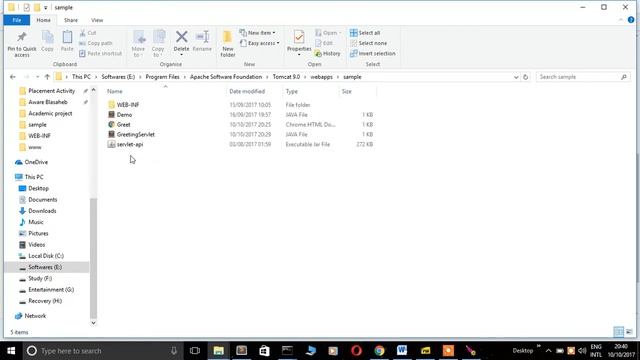Open recent locations dropdown arrow
Screen dimensions: 640x360
click(x=37, y=77)
